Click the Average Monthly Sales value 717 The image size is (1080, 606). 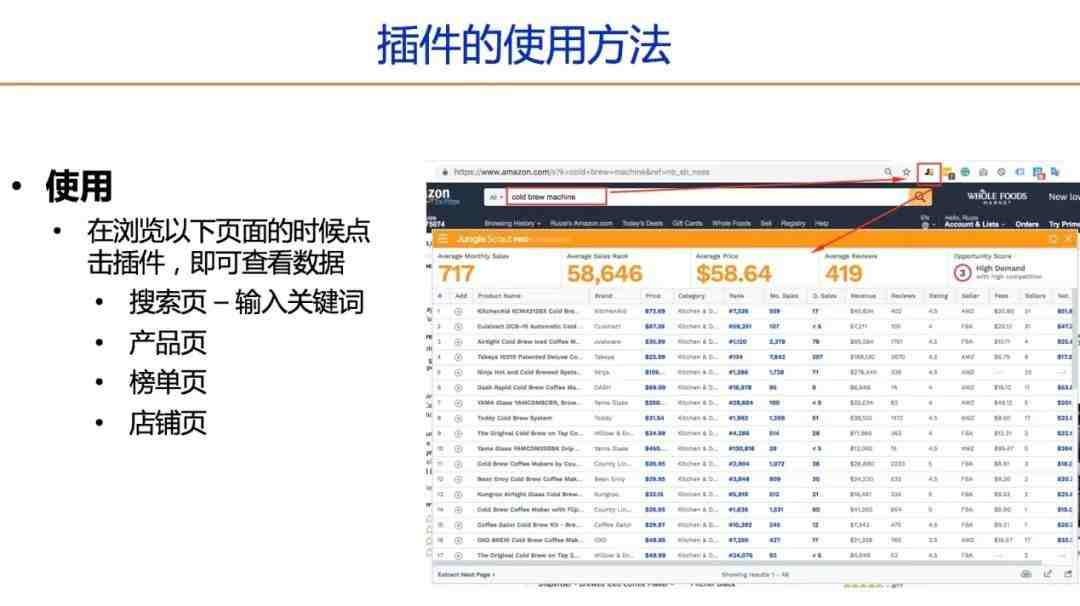[x=456, y=273]
